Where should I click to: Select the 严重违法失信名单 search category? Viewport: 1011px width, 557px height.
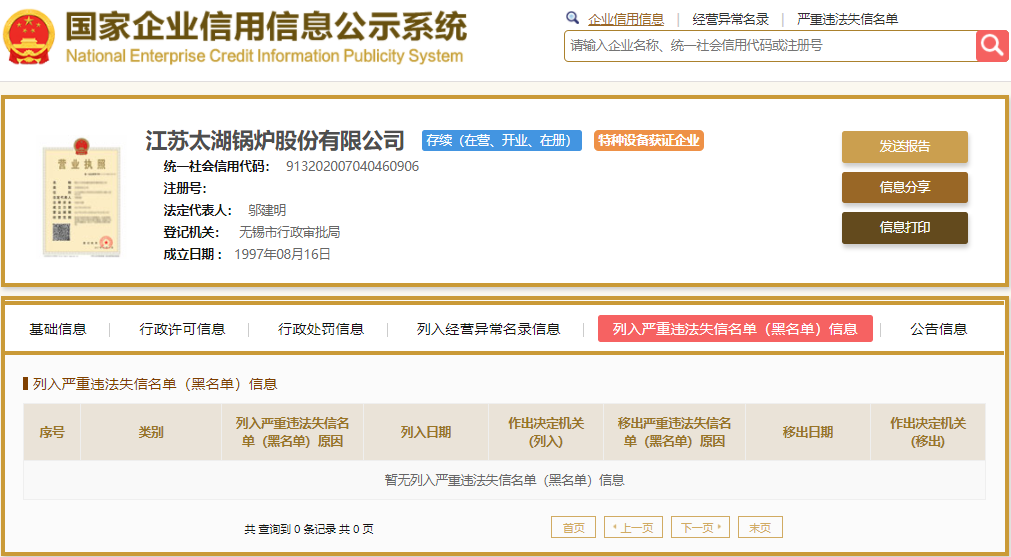[x=847, y=19]
